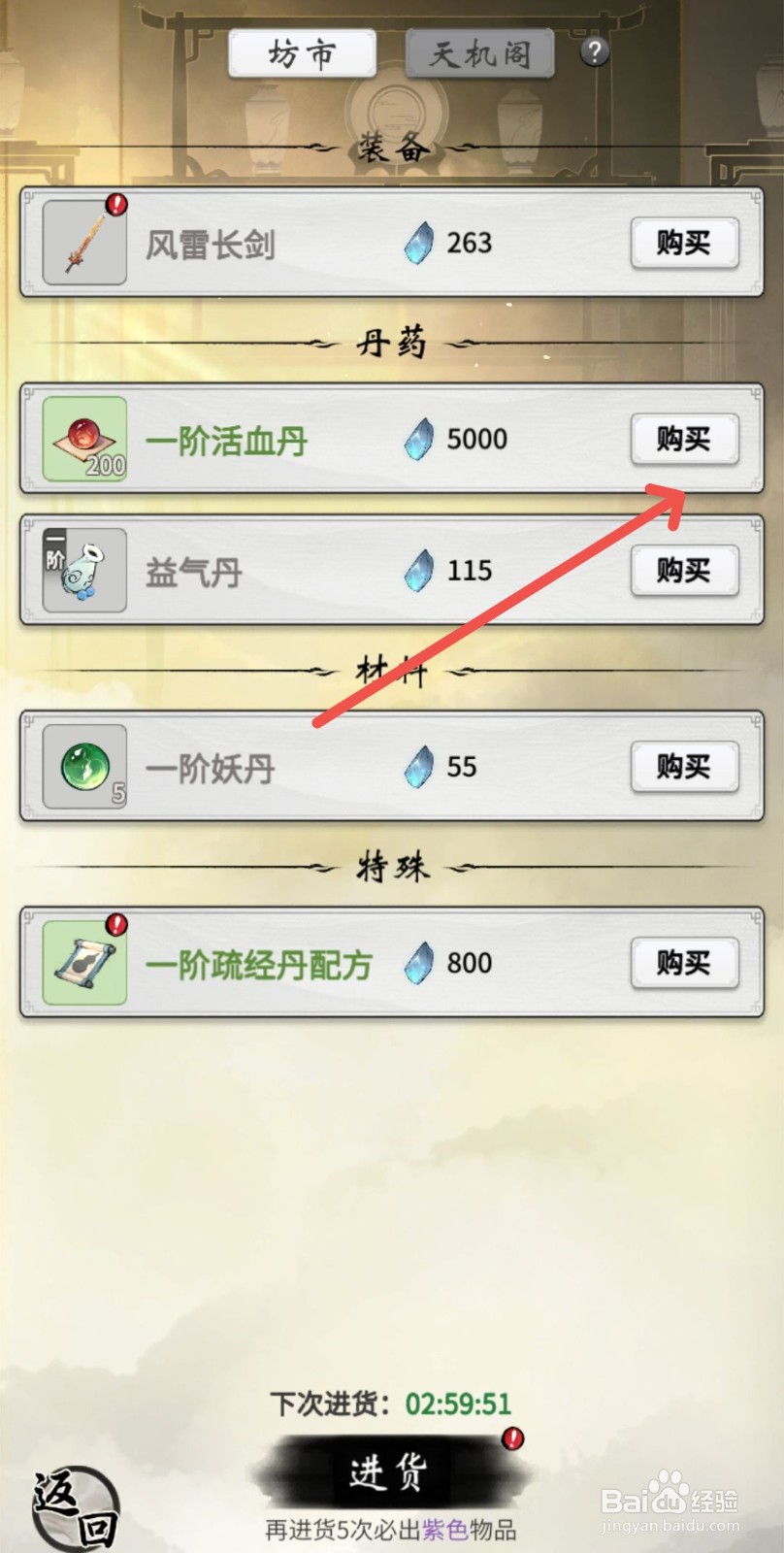Buy the 风雷长剑 with 购买 button
The height and width of the screenshot is (1553, 784).
point(684,243)
